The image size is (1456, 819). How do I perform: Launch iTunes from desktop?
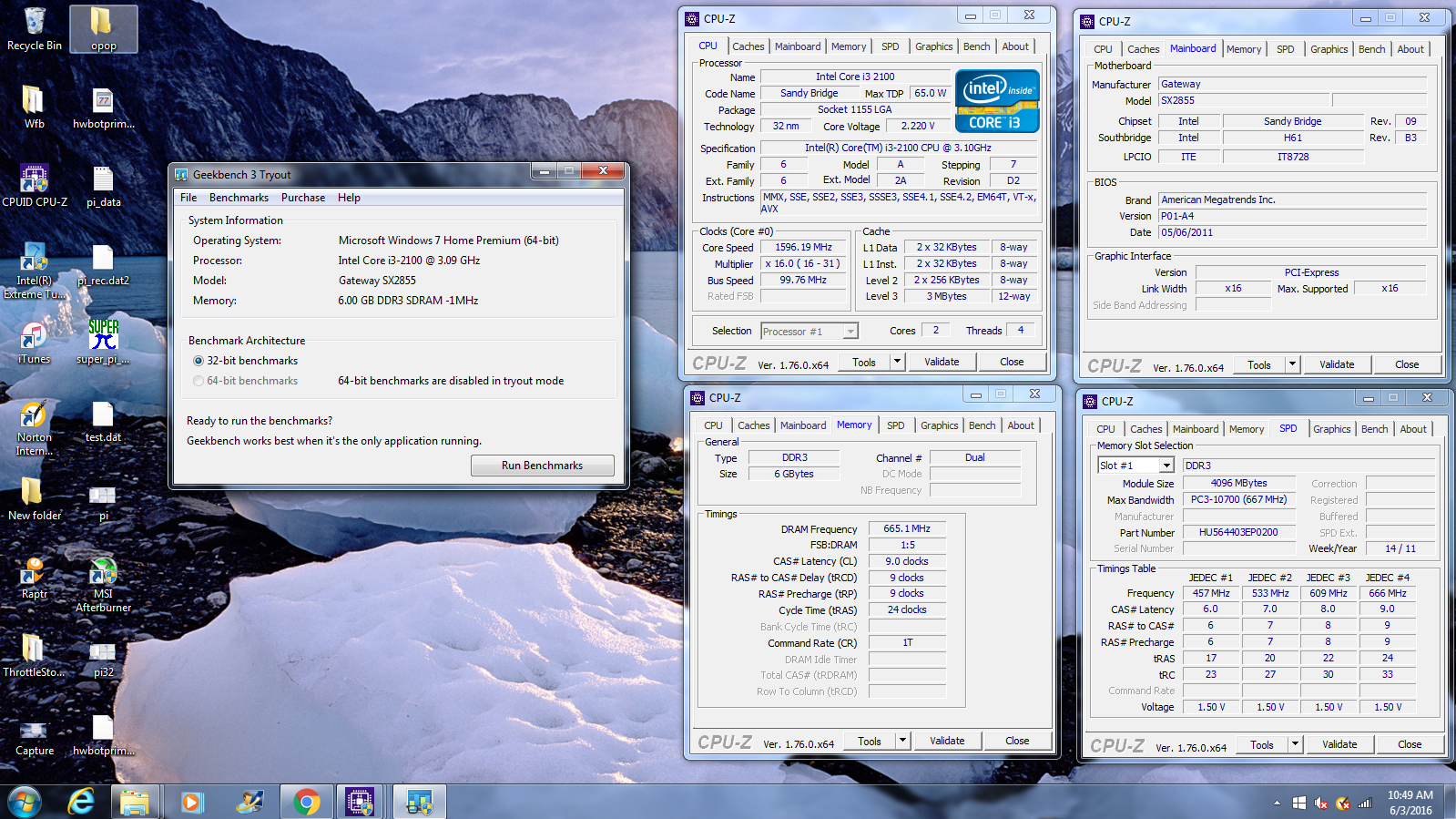34,343
